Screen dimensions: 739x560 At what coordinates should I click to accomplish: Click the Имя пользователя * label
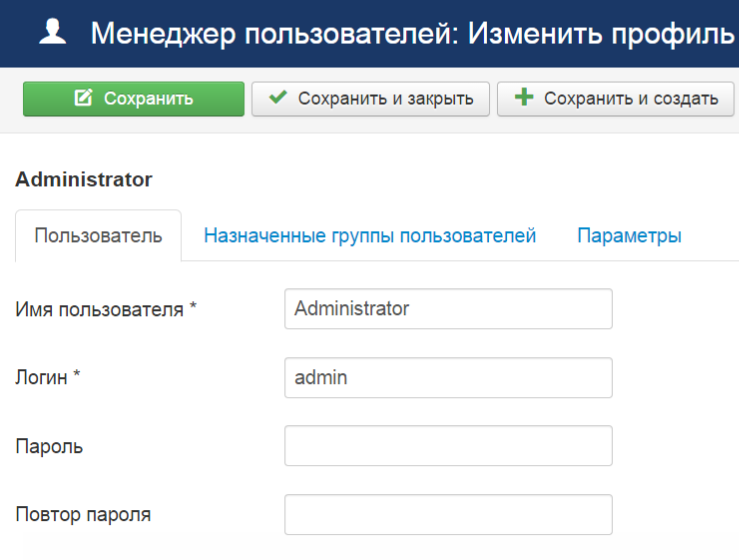click(x=106, y=310)
